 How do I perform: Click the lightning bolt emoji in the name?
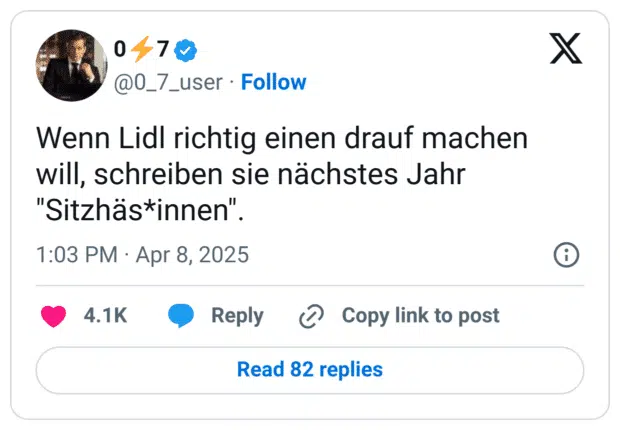point(142,49)
